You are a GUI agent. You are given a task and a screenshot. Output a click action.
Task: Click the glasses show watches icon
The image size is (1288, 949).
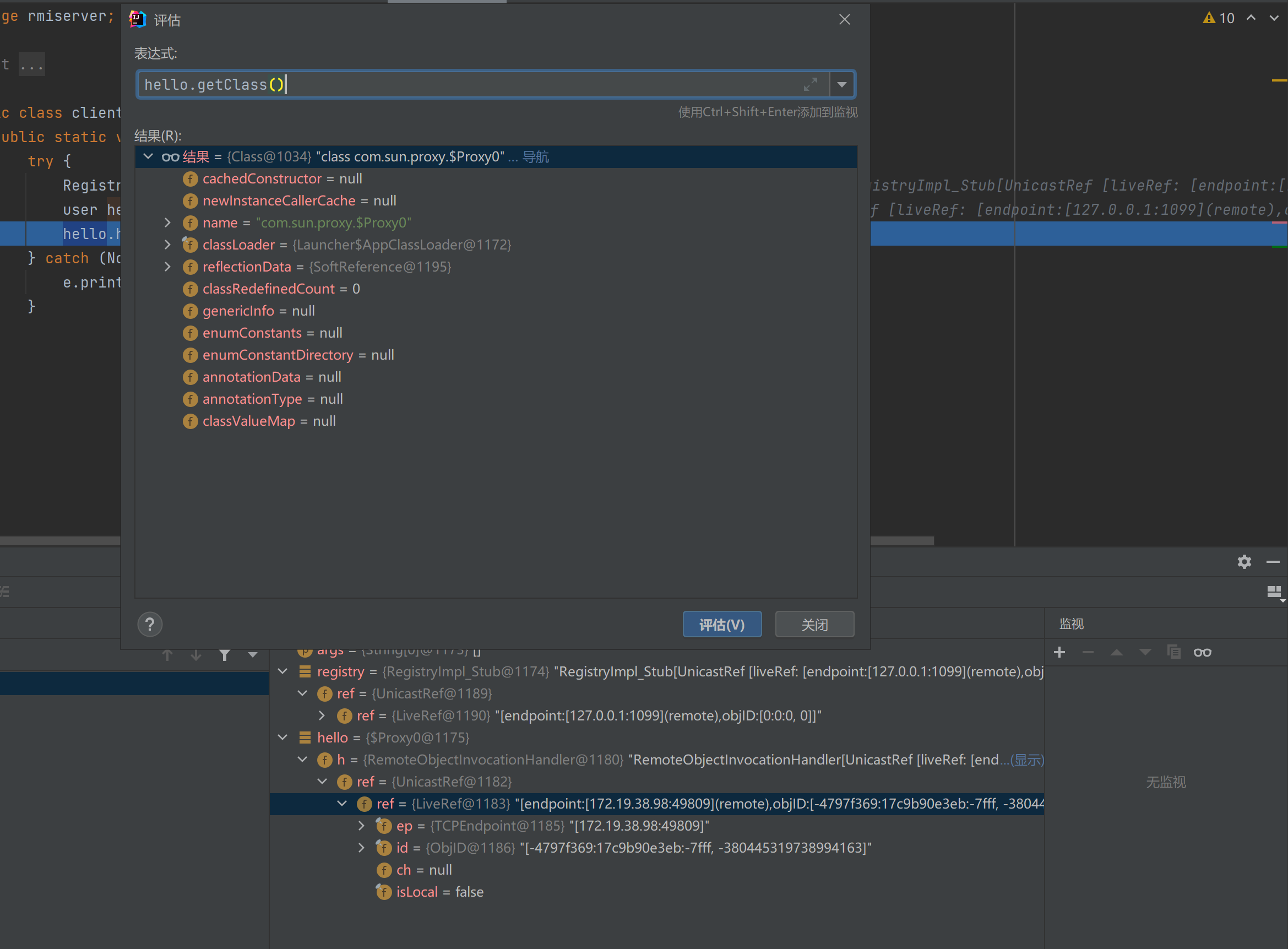(1202, 652)
